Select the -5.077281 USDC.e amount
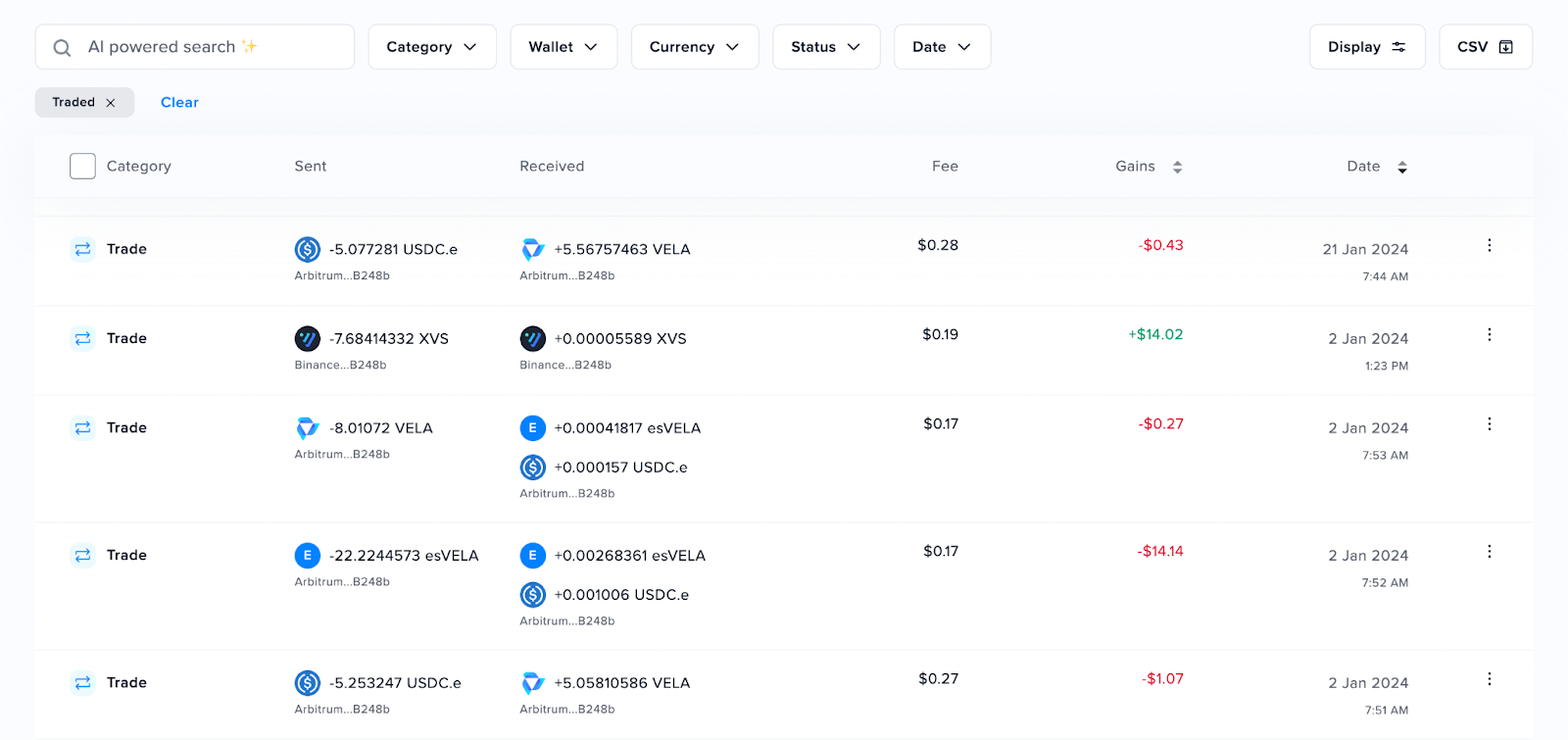 393,249
